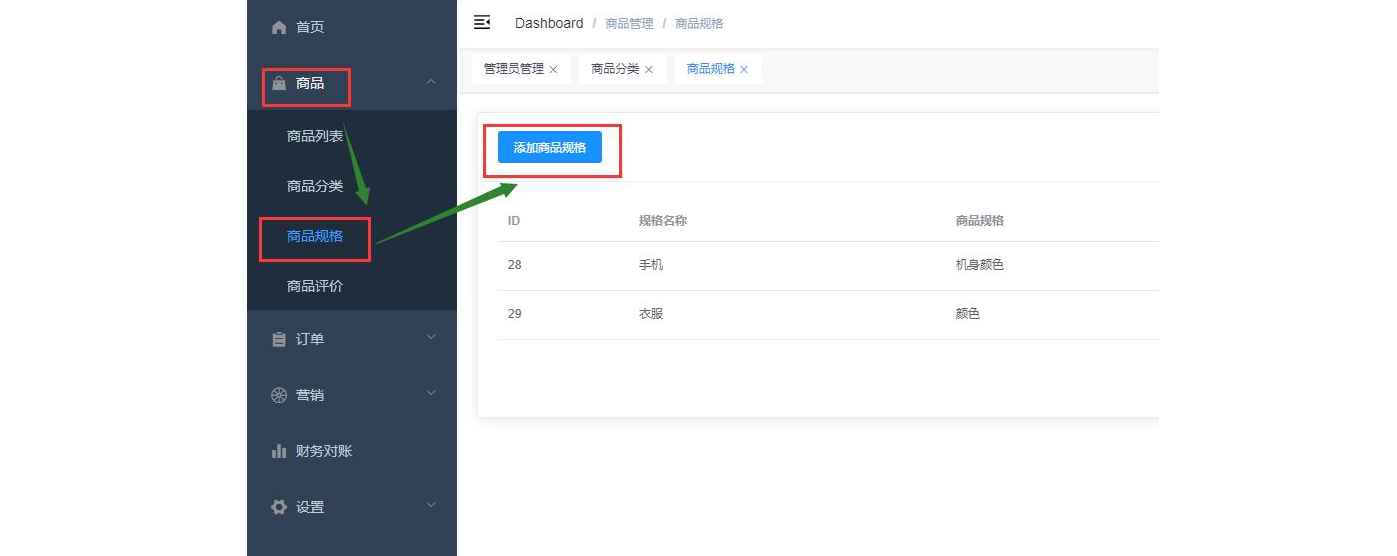Click the home icon in sidebar

pos(279,27)
